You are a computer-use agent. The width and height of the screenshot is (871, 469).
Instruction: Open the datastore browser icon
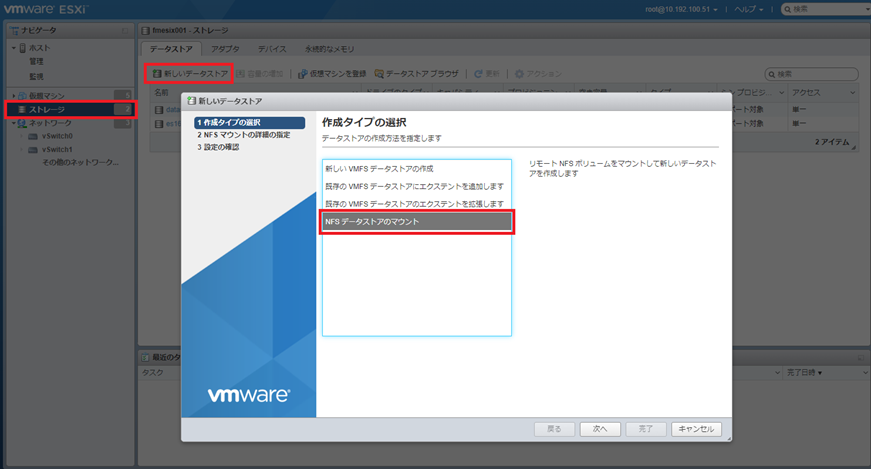point(379,74)
